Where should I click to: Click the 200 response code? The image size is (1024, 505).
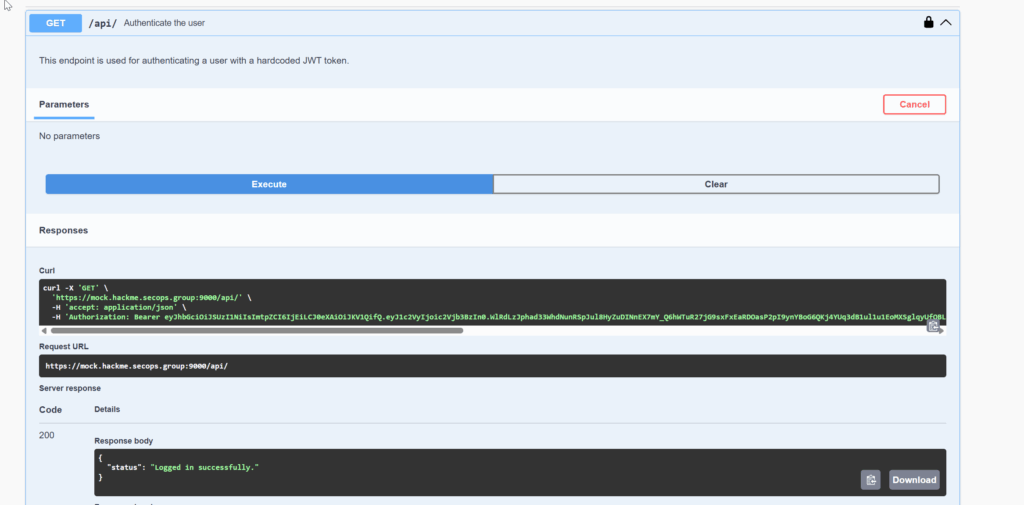[x=46, y=436]
